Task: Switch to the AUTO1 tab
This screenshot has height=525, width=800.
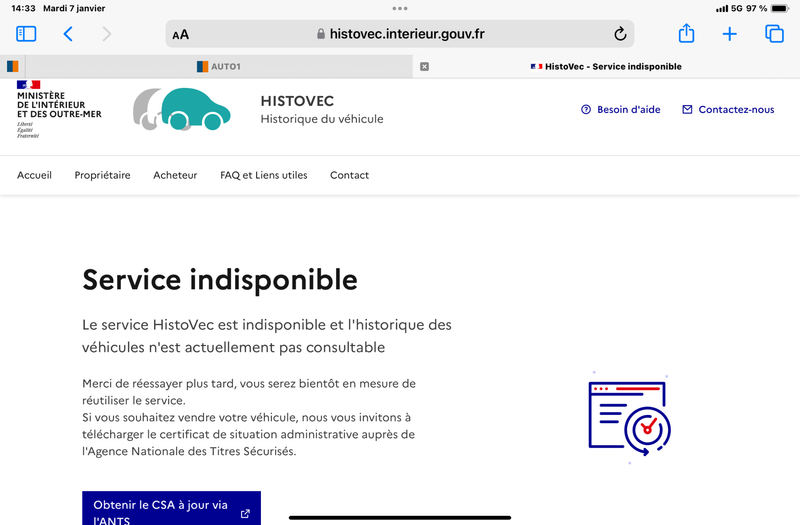Action: (219, 66)
